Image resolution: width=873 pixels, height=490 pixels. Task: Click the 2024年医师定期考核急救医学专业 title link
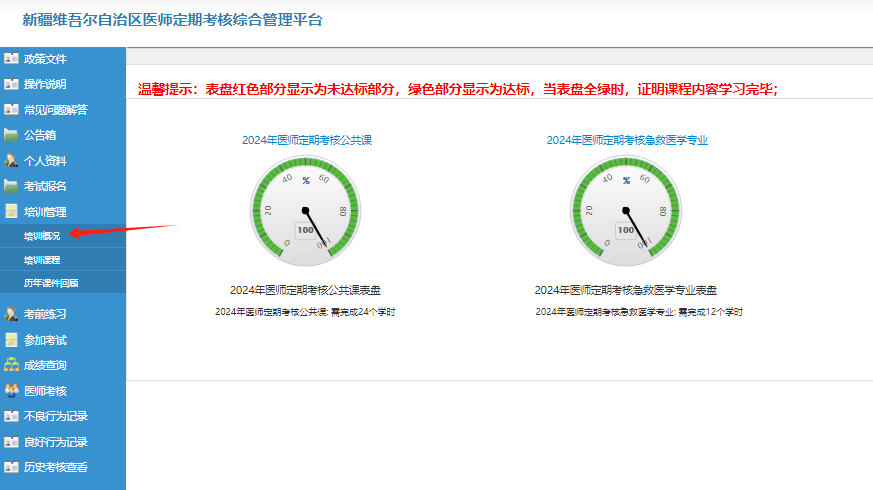coord(627,140)
